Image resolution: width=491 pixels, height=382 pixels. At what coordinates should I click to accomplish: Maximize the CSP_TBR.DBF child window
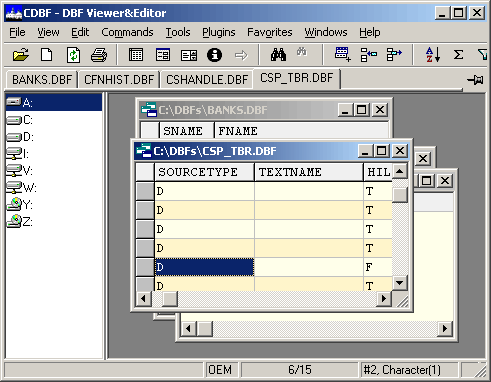pos(382,151)
